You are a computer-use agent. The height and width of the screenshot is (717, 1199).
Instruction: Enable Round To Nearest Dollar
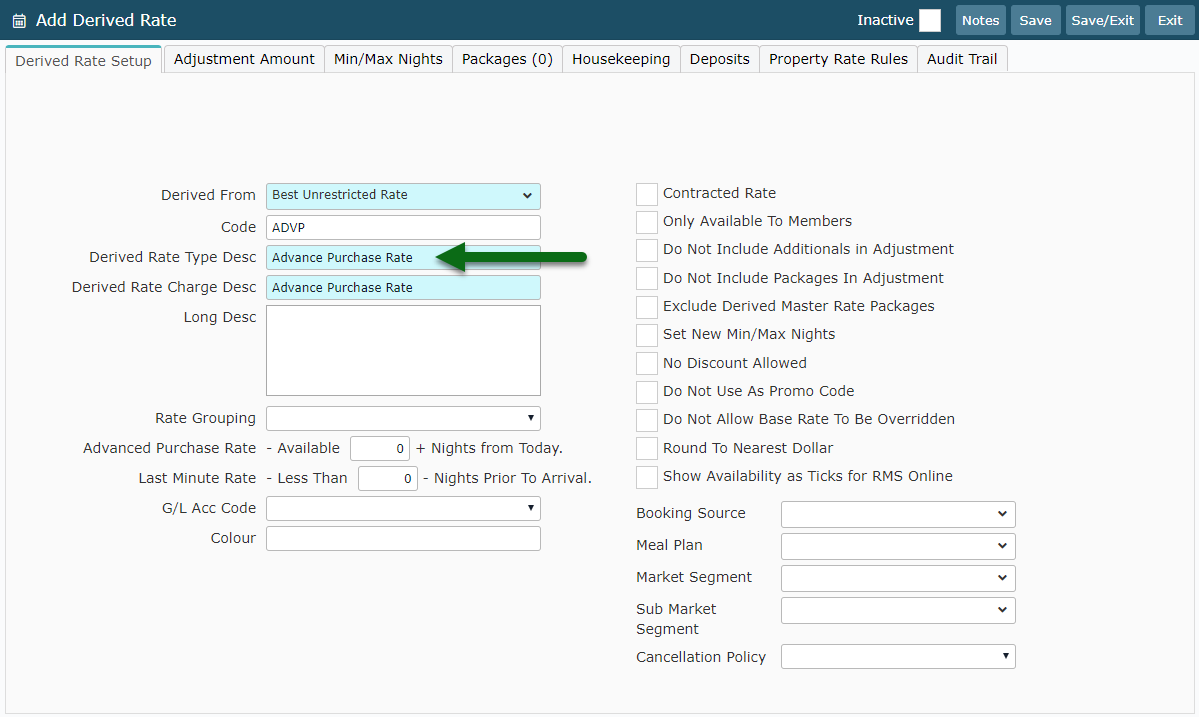(x=647, y=448)
